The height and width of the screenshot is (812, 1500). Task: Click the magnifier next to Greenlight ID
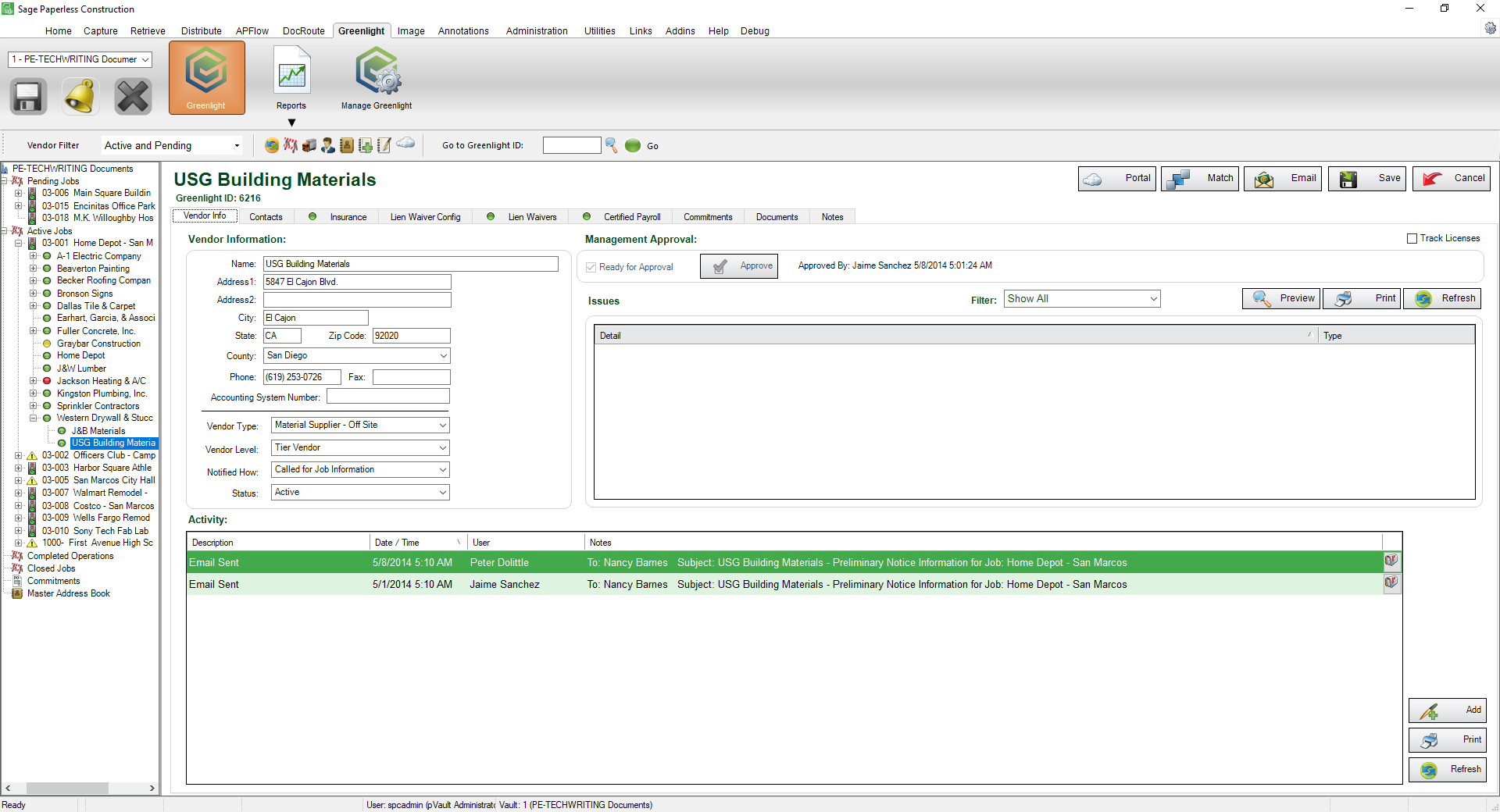point(612,145)
